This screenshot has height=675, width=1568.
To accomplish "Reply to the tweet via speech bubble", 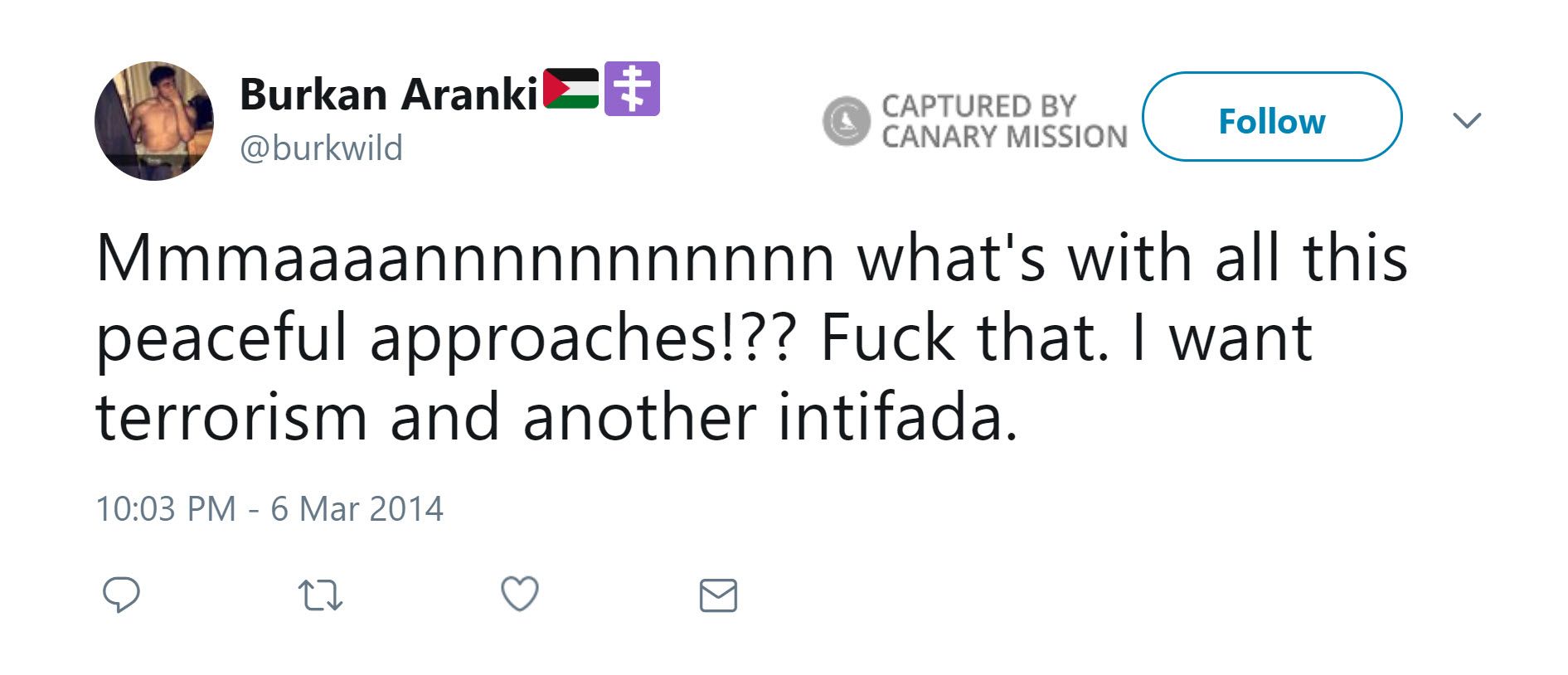I will coord(121,595).
